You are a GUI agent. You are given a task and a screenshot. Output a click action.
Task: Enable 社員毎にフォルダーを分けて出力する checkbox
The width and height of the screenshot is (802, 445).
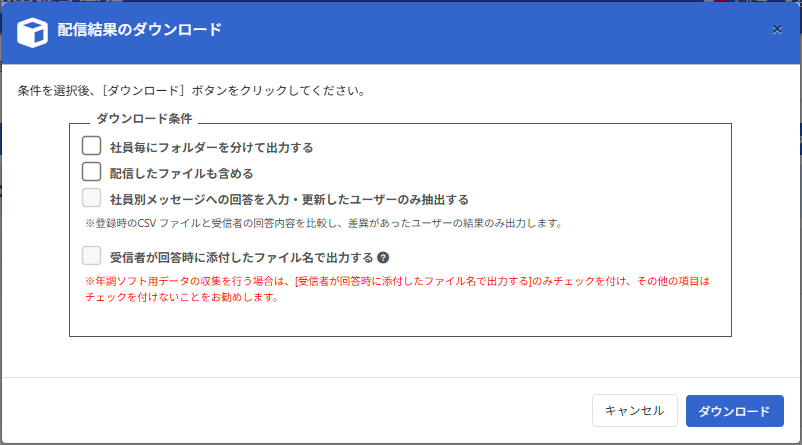92,146
